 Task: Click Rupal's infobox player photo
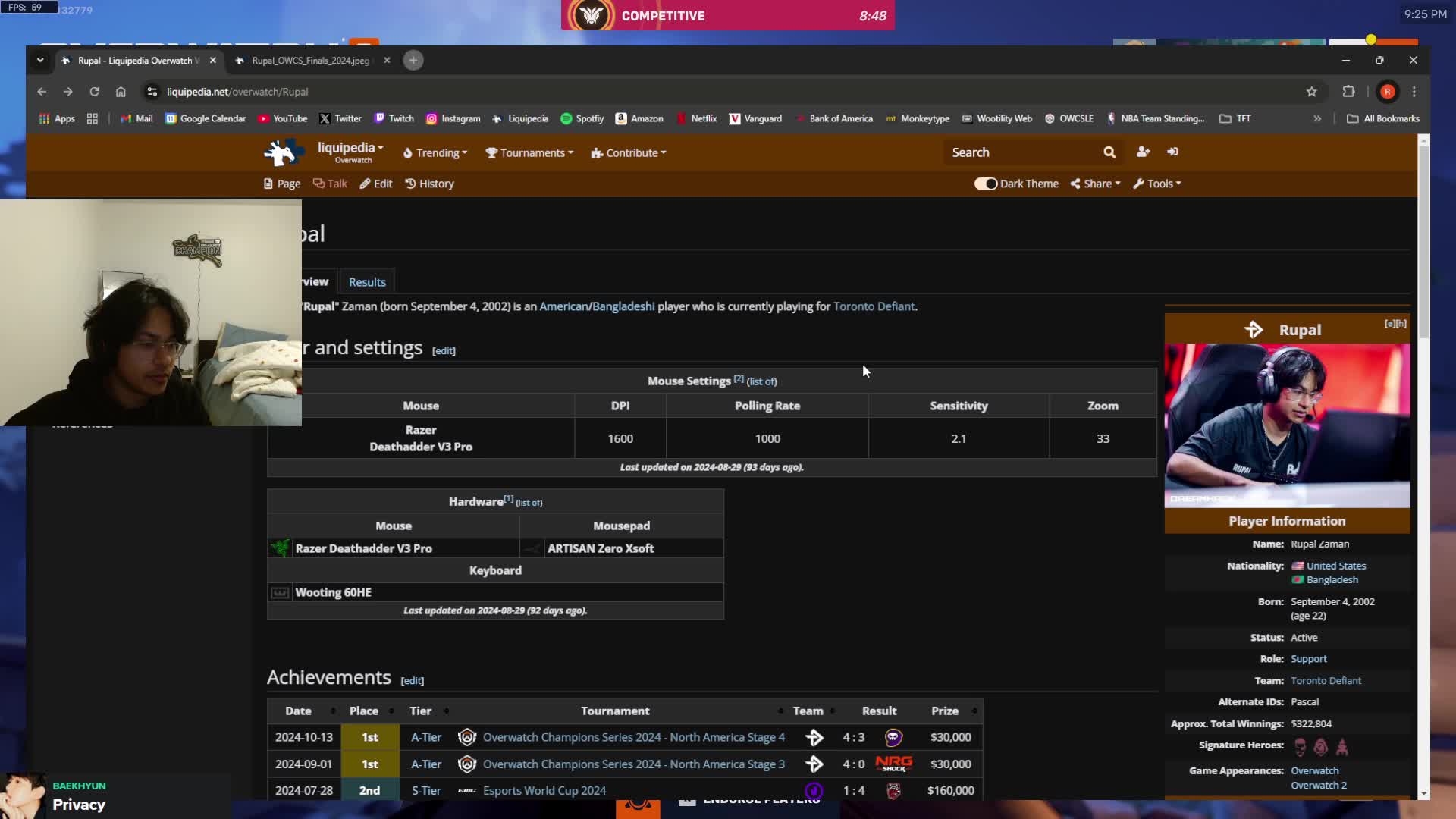click(x=1288, y=425)
